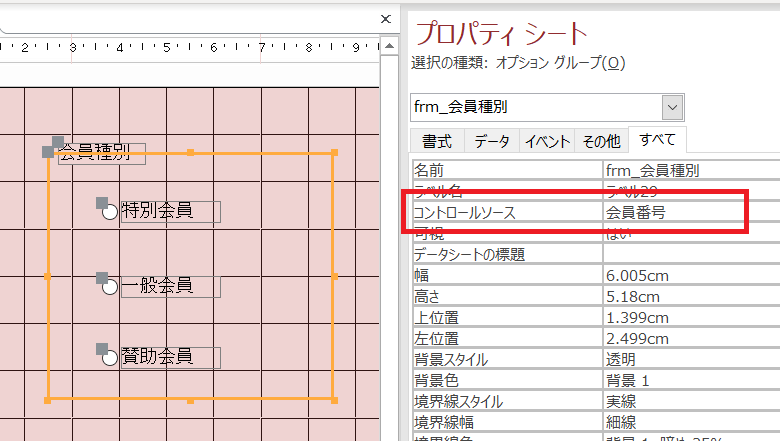Click the 背景スタイル value 透明
Image resolution: width=780 pixels, height=441 pixels.
tap(691, 359)
